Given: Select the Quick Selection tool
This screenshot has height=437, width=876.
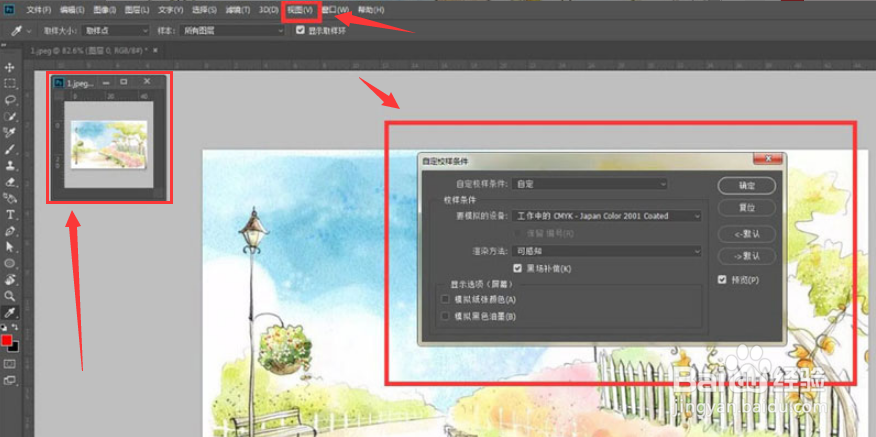Looking at the screenshot, I should (x=9, y=116).
